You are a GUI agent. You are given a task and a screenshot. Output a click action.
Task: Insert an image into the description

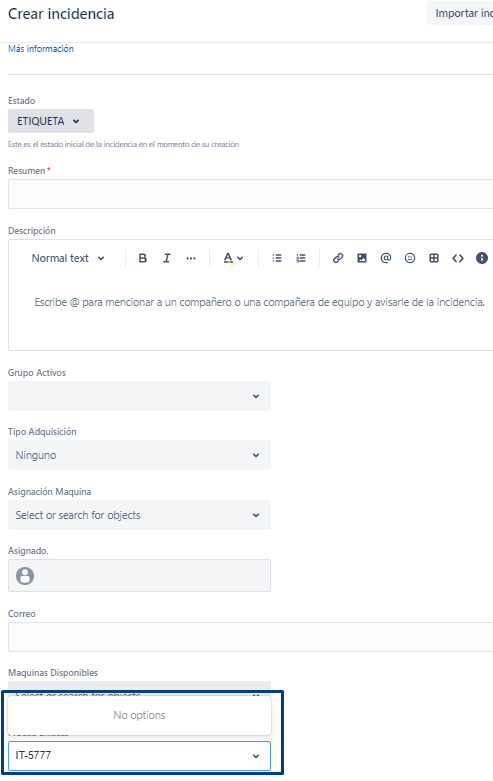click(x=362, y=258)
